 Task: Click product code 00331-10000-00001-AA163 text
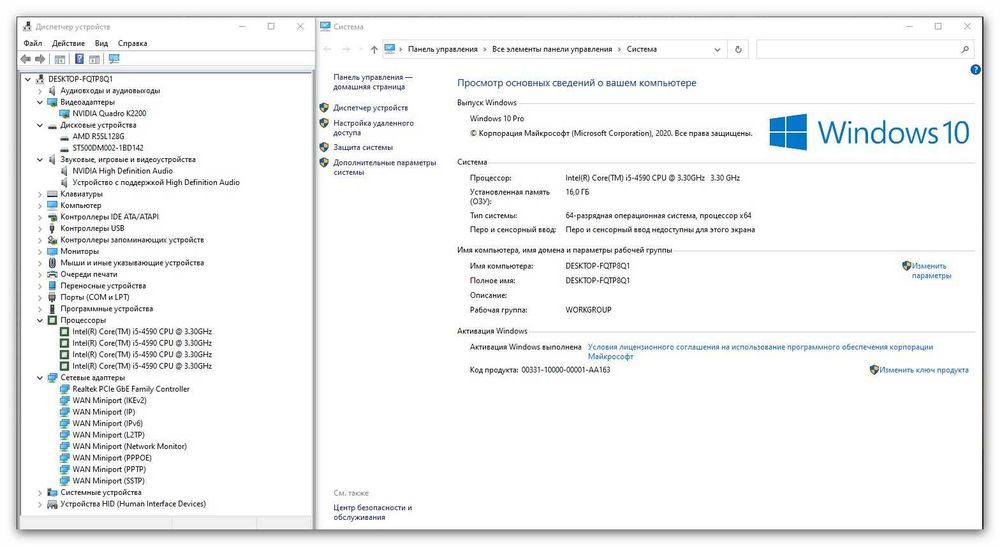(x=566, y=370)
